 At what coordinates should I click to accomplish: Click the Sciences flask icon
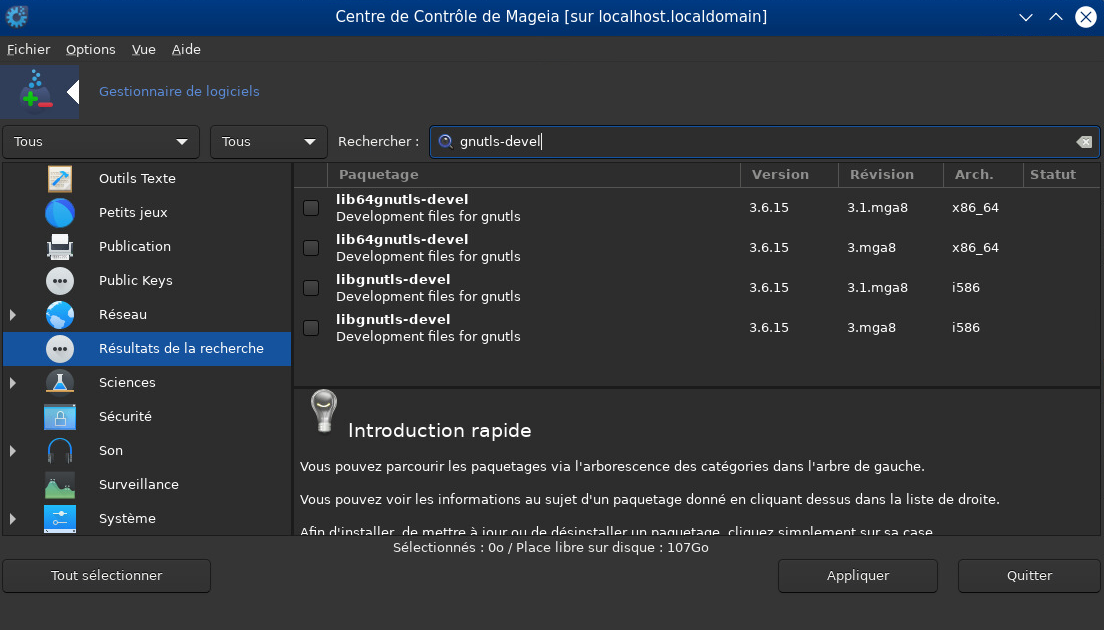click(x=60, y=382)
